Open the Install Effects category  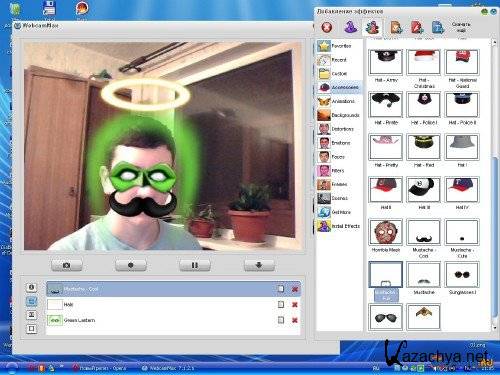tap(339, 226)
